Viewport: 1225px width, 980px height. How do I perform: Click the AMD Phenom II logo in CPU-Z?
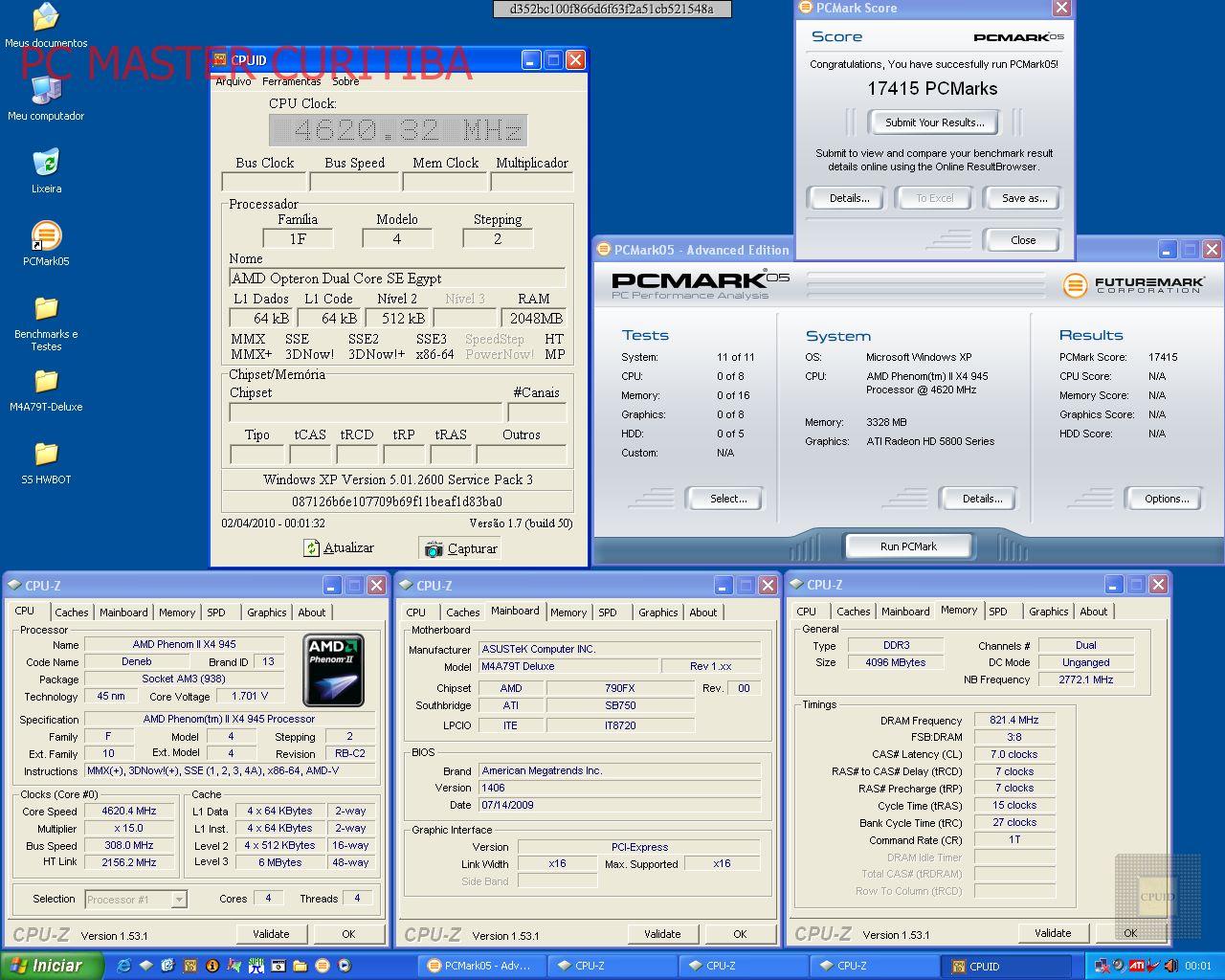pos(333,670)
